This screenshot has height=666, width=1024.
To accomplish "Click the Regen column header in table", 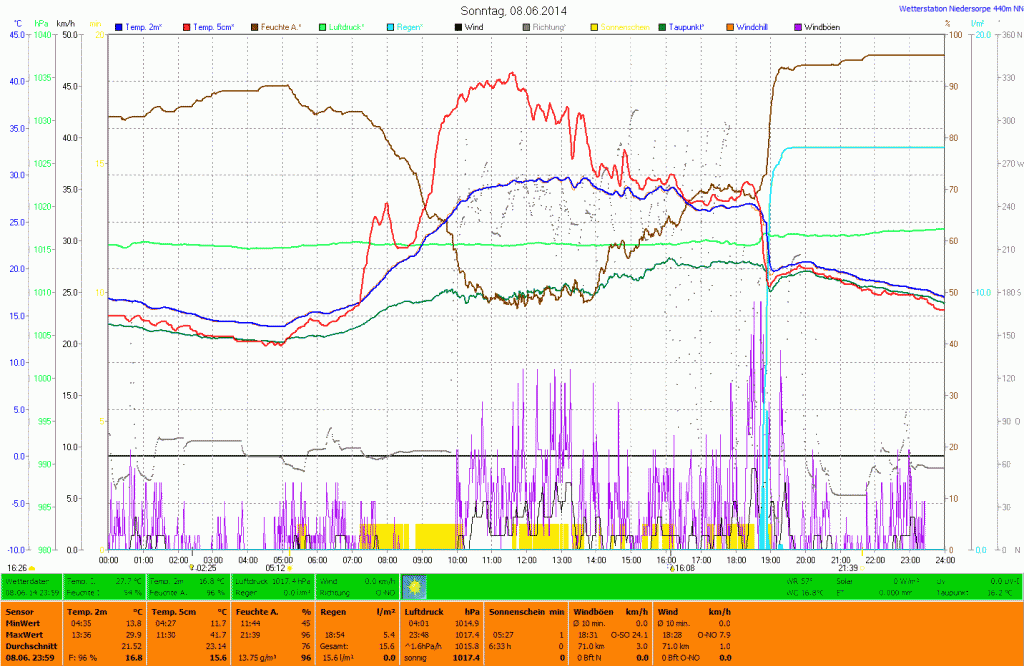I will (333, 610).
